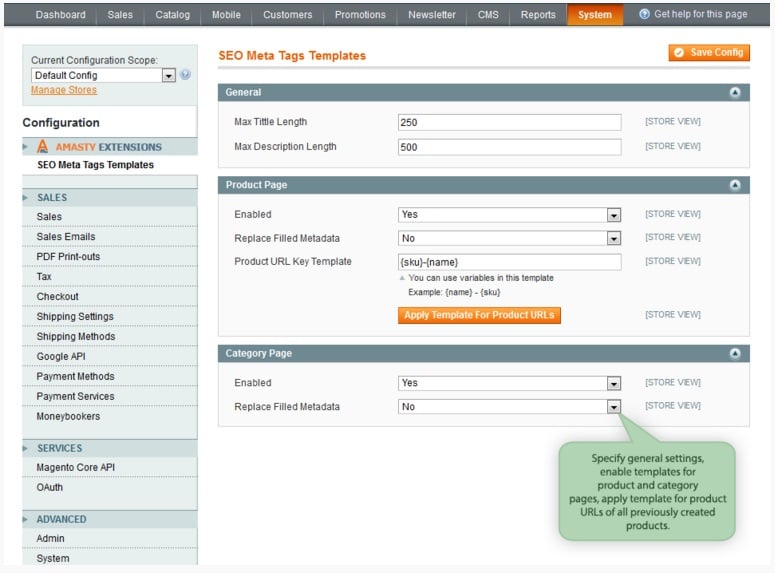775x573 pixels.
Task: Expand the Amasty Extensions group arrow
Action: [25, 146]
